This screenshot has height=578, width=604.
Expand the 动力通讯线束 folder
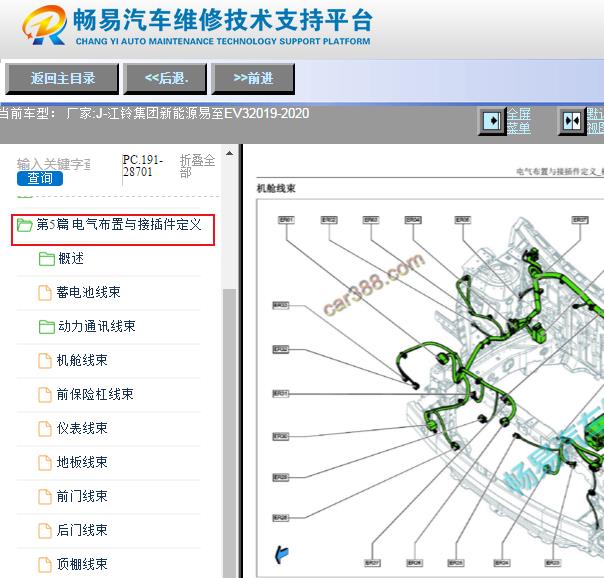[97, 326]
